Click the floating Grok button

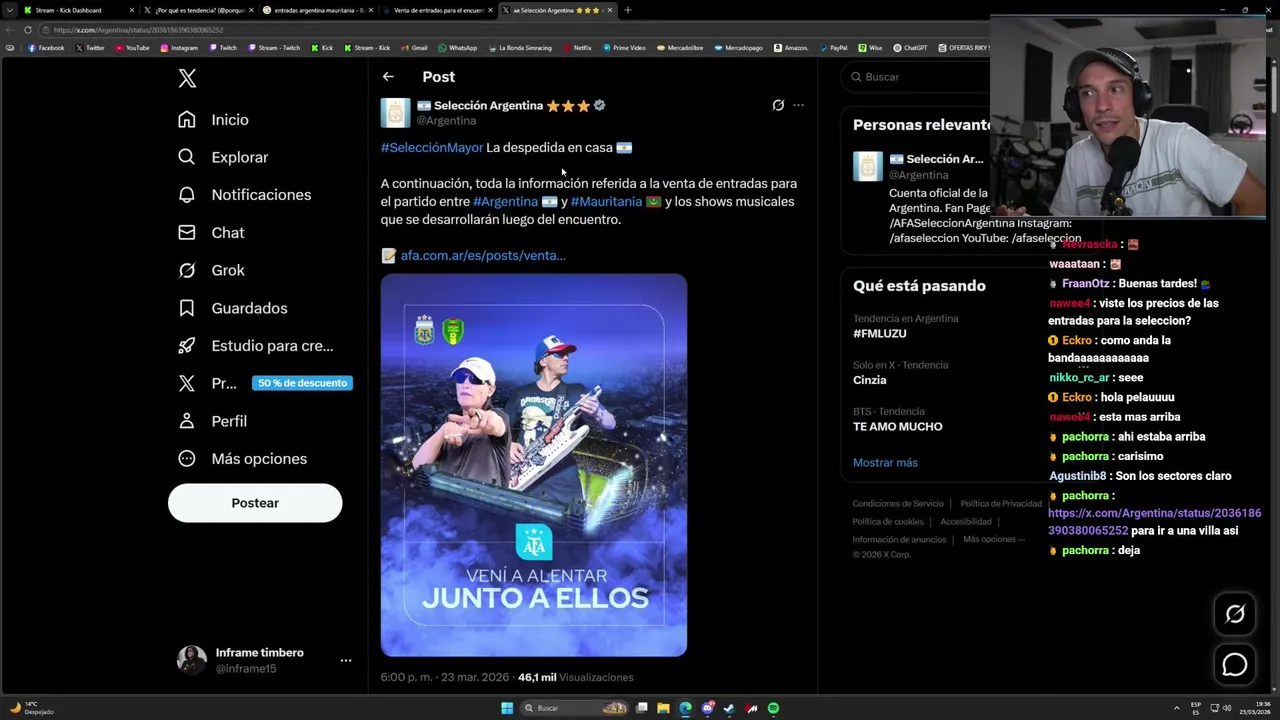point(1235,614)
